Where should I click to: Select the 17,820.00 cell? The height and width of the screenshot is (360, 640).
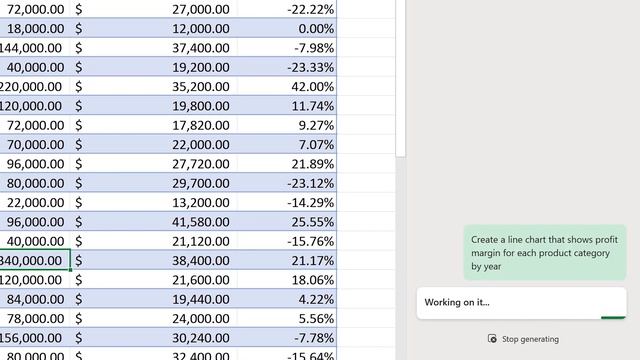(154, 125)
